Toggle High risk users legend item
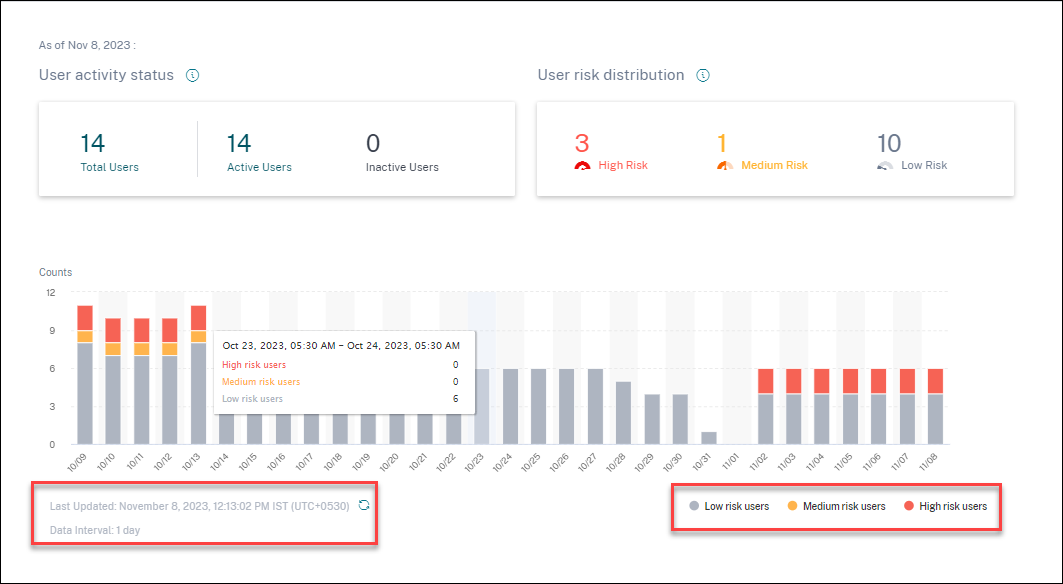 (x=945, y=506)
